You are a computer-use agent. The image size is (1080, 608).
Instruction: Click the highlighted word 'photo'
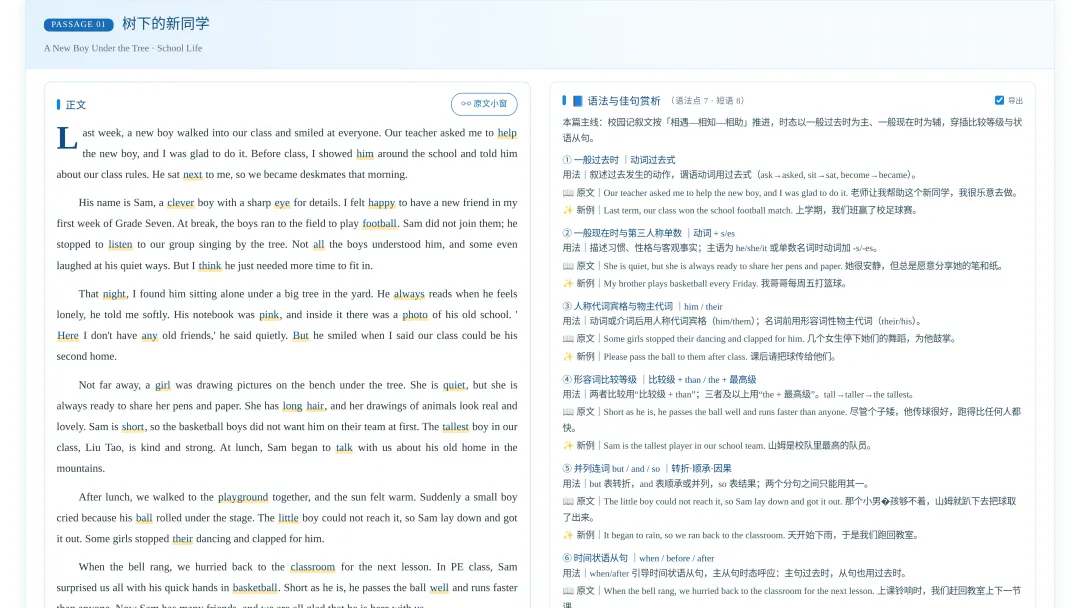point(415,315)
